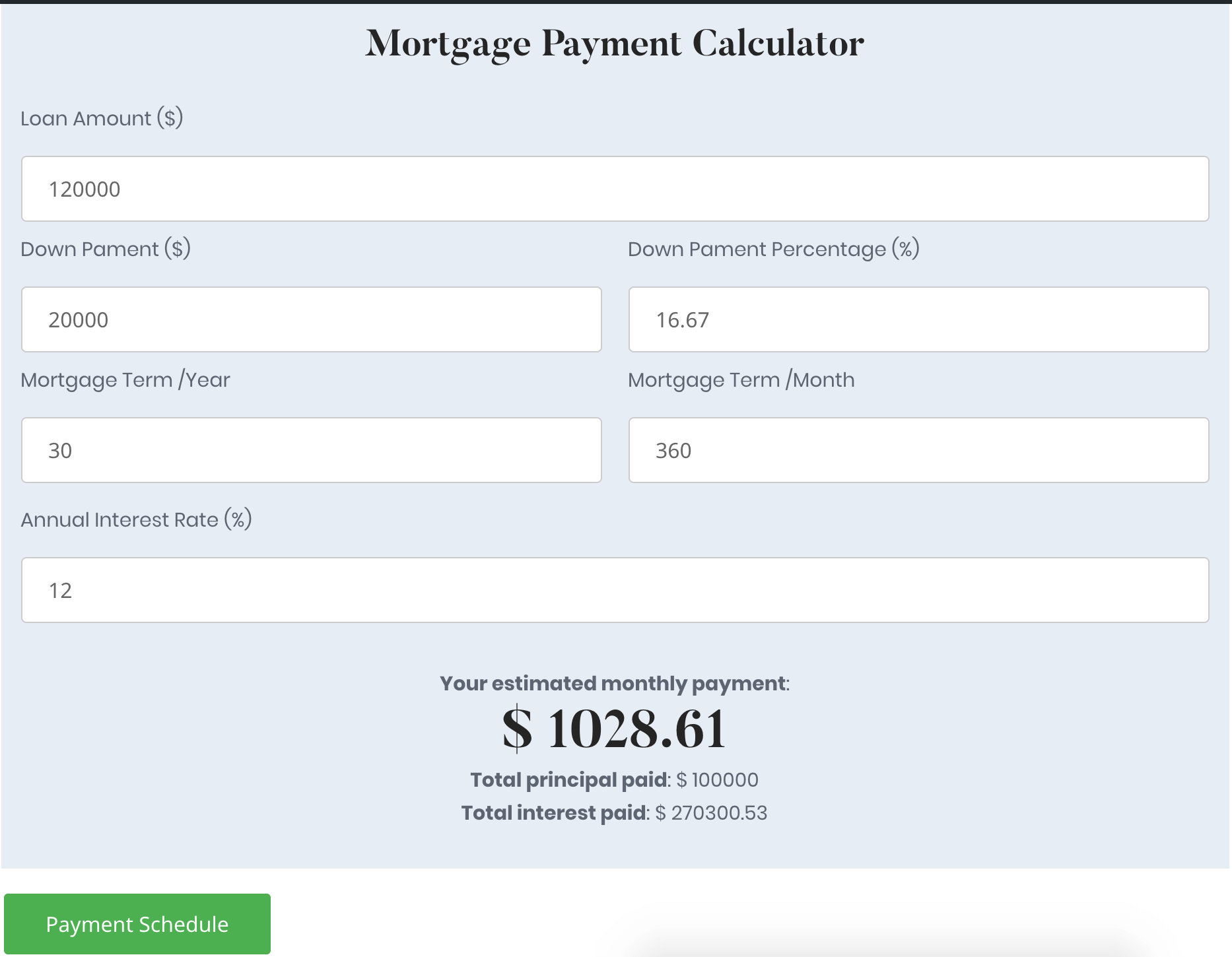Click the "Your estimated monthly payment" text
This screenshot has height=957, width=1232.
(613, 683)
